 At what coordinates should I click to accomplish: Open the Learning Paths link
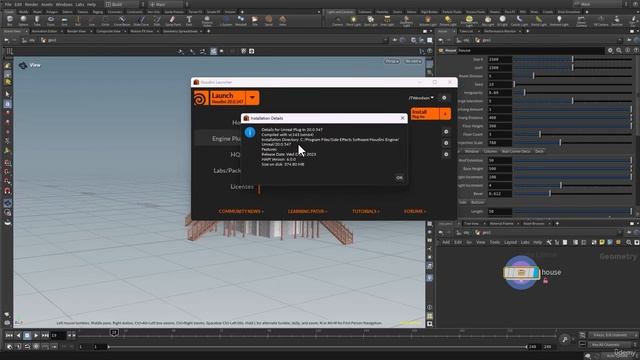307,211
